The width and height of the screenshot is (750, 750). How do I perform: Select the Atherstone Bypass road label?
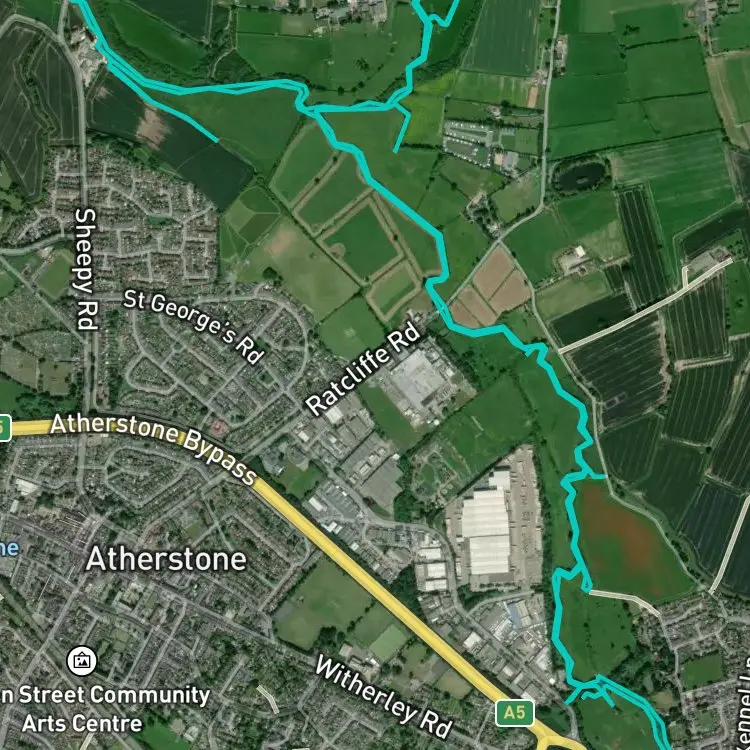tap(154, 447)
